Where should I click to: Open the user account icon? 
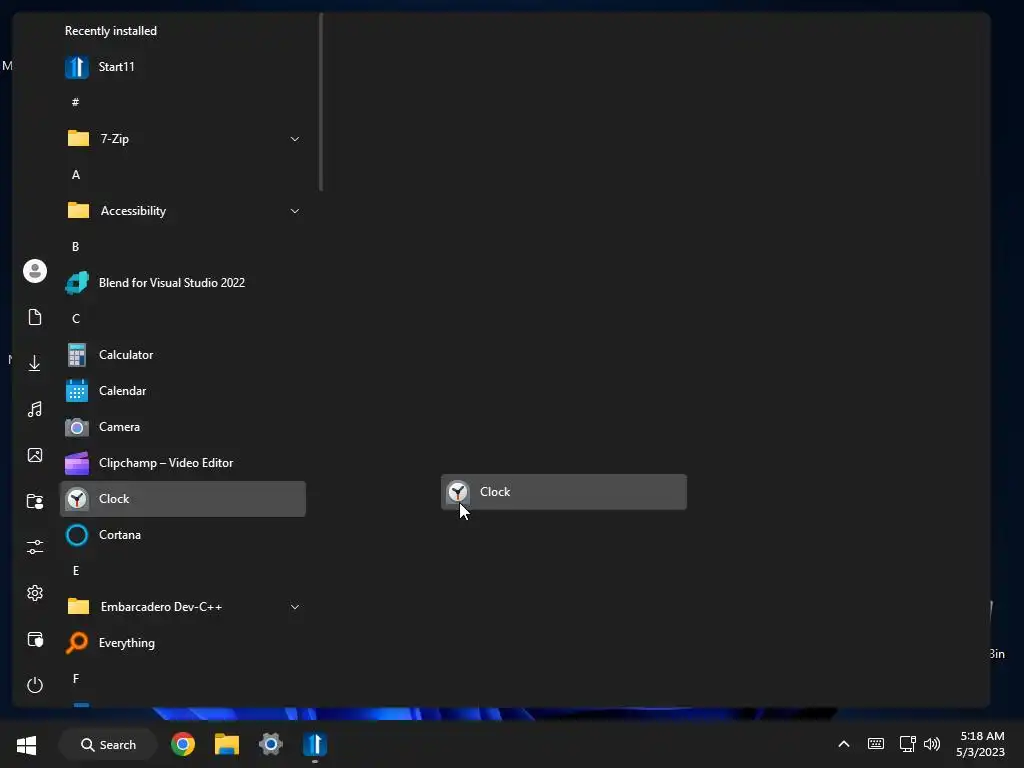(35, 271)
